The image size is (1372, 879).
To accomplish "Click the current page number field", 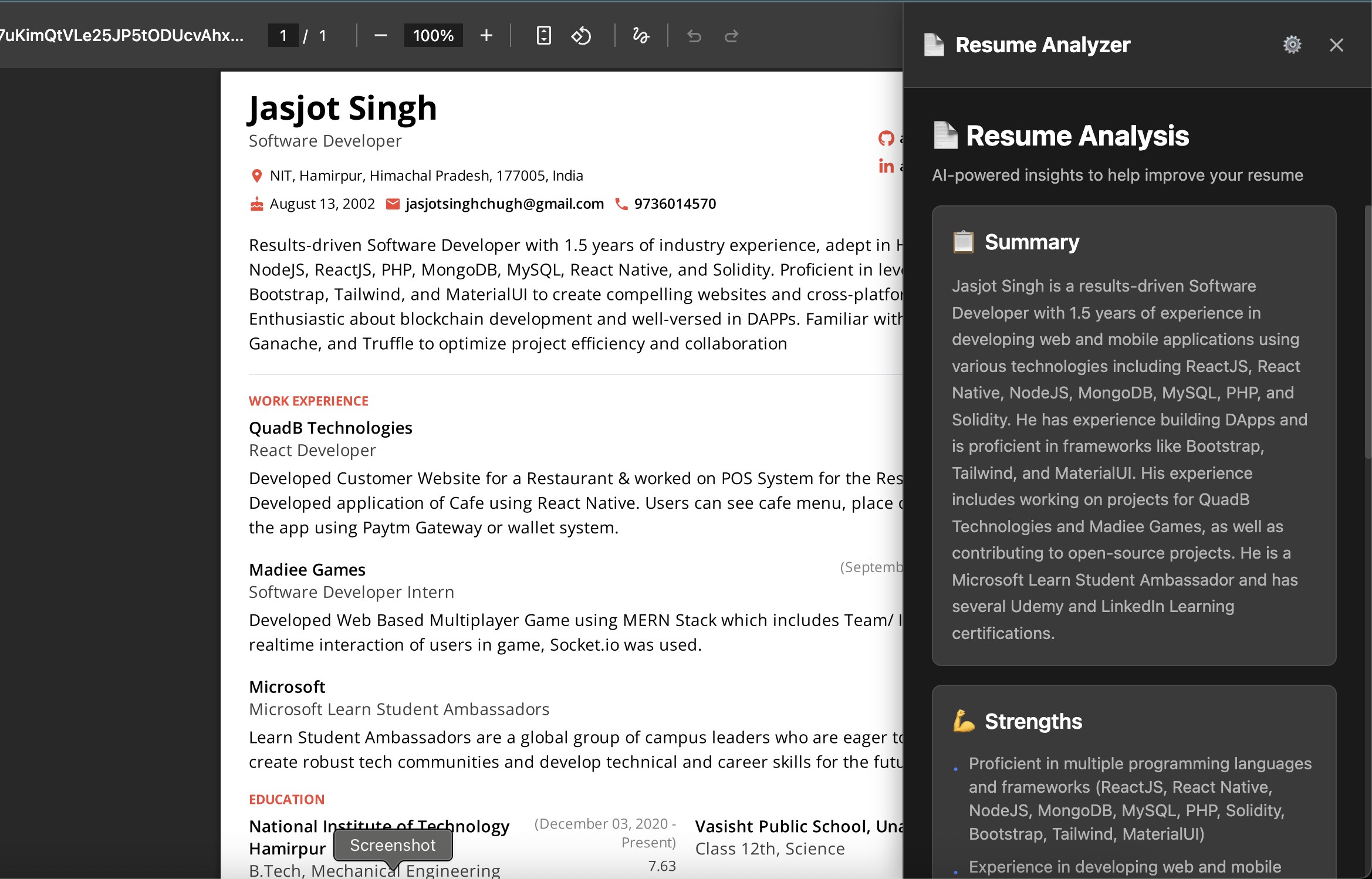I will tap(283, 36).
